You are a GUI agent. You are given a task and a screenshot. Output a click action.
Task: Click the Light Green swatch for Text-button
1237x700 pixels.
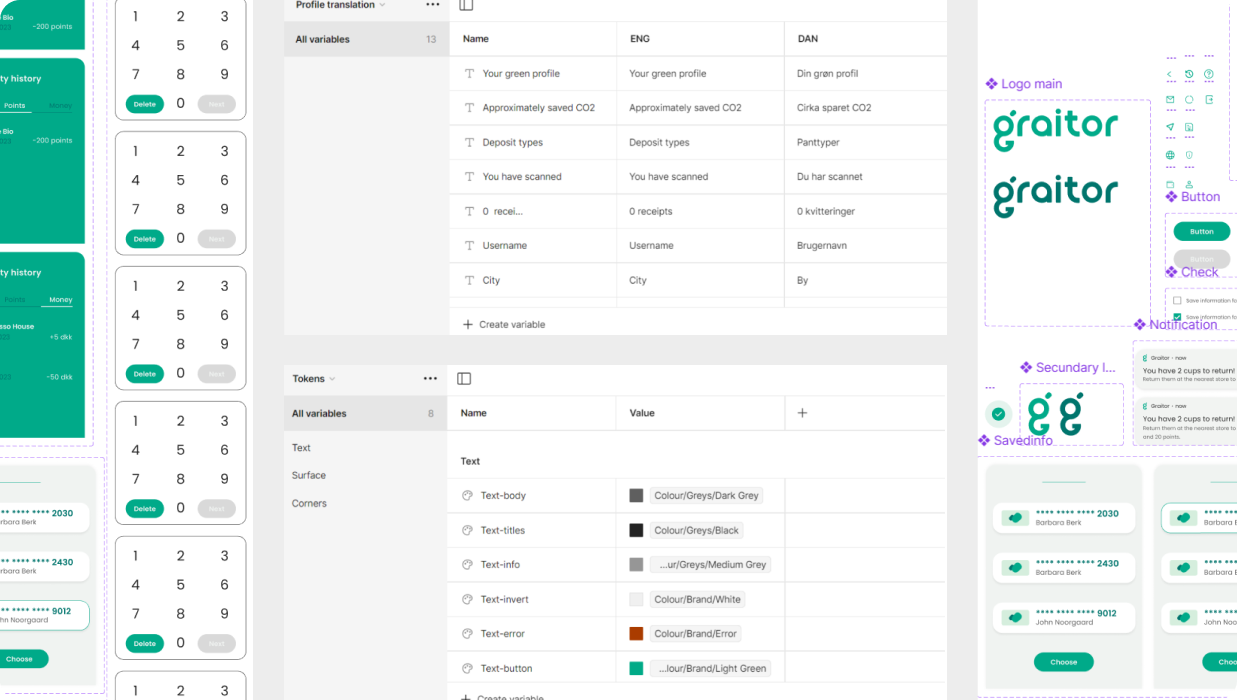(636, 668)
